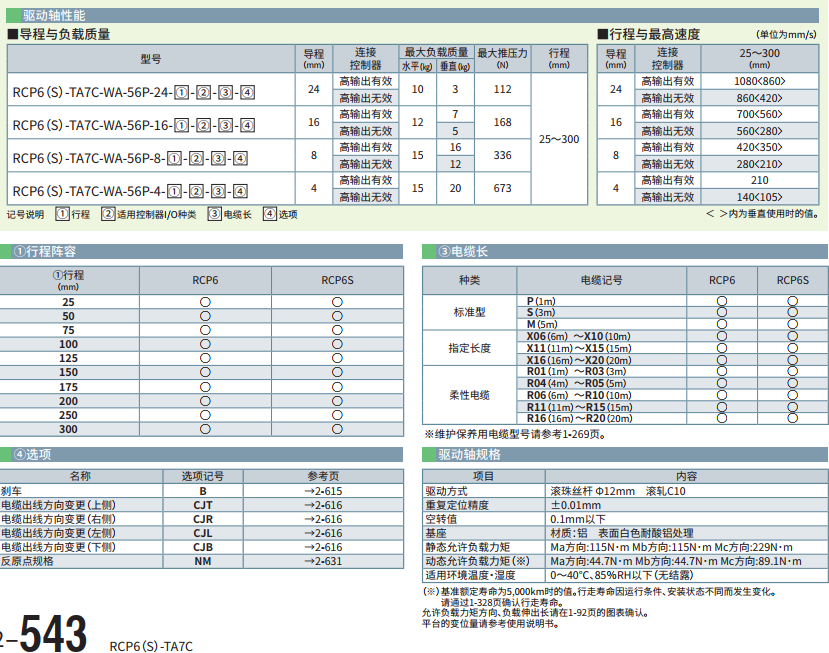The image size is (829, 653).
Task: Click the "标准型" cable type cell
Action: tap(469, 312)
